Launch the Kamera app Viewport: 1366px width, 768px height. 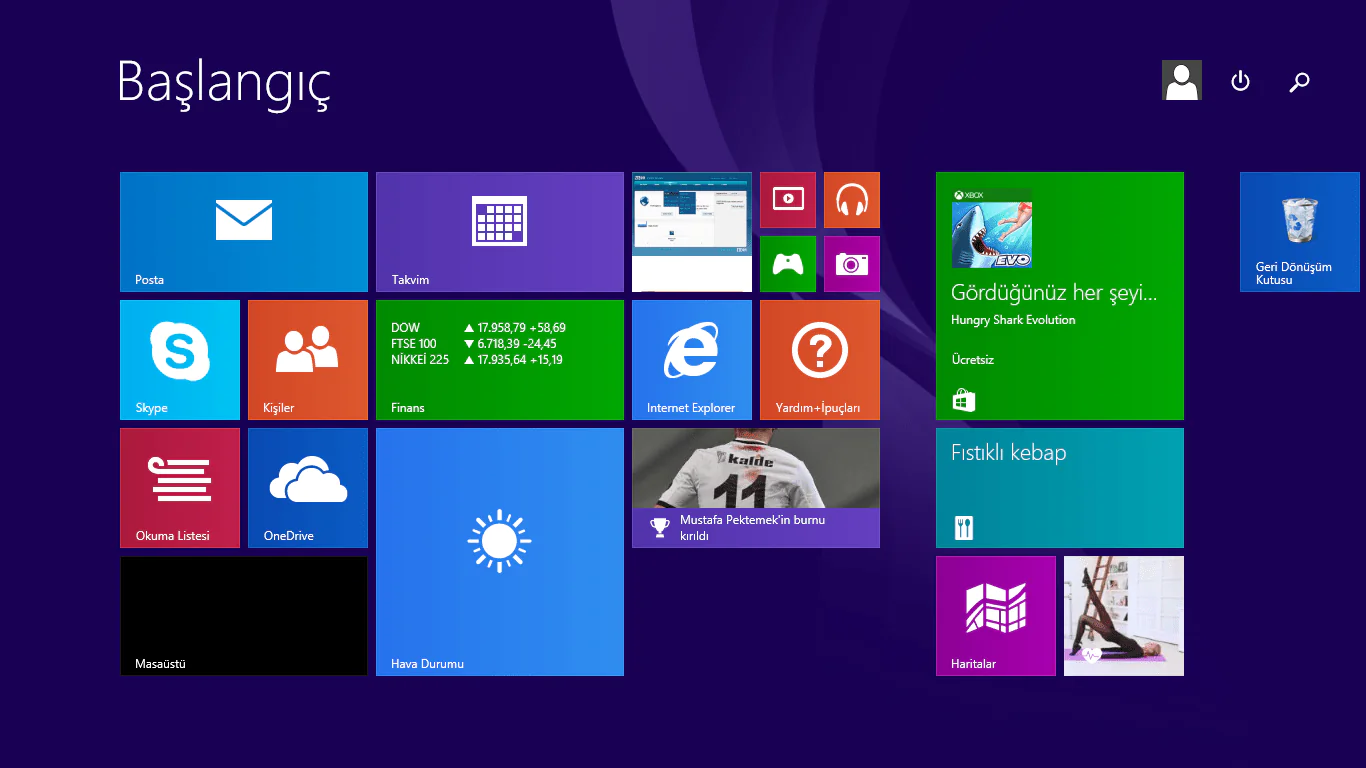(x=851, y=264)
